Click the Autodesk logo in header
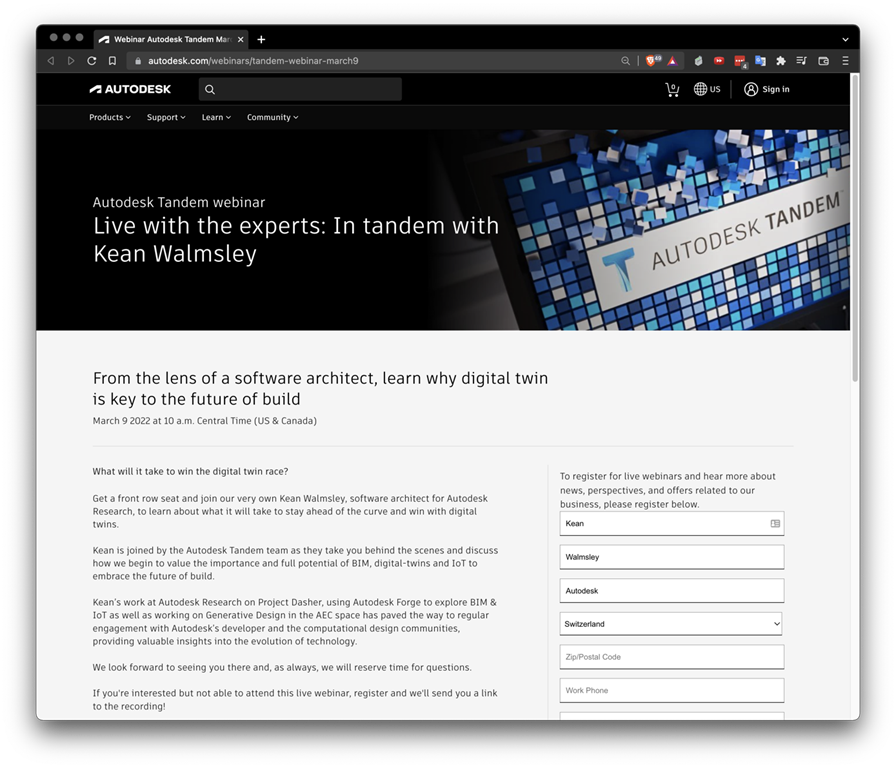This screenshot has height=768, width=896. [130, 89]
